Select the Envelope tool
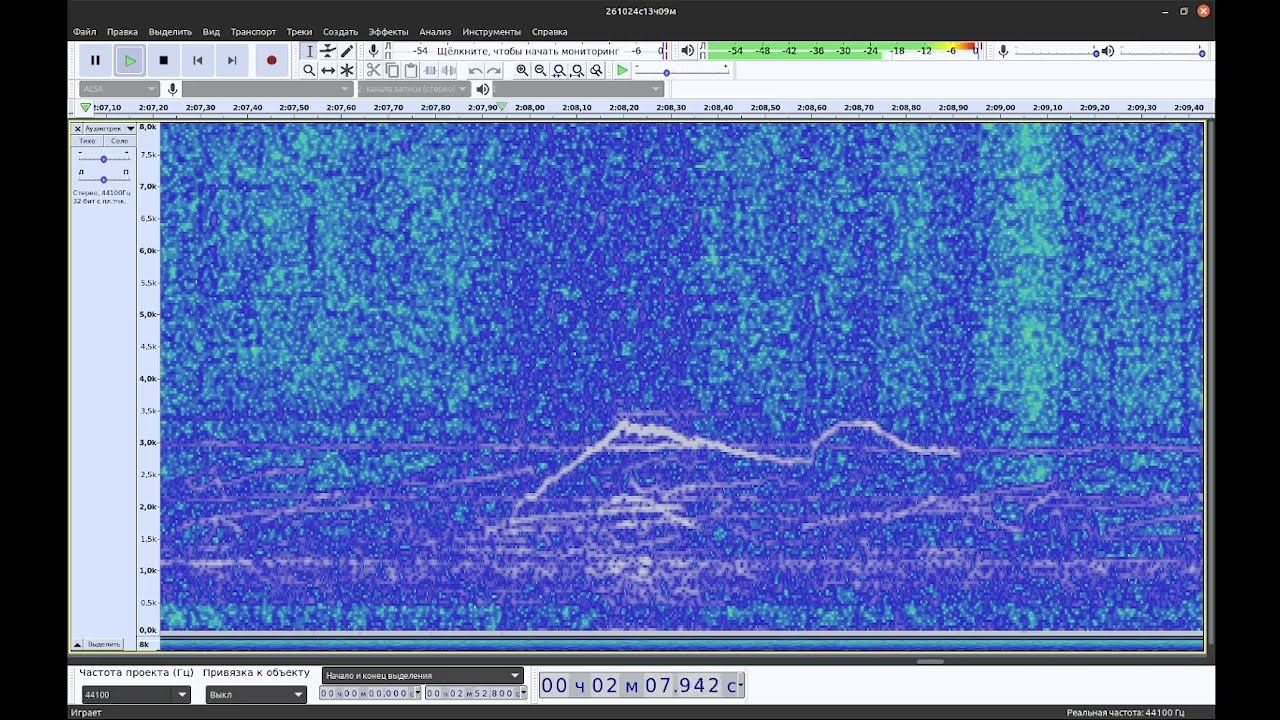The width and height of the screenshot is (1280, 720). pyautogui.click(x=328, y=51)
